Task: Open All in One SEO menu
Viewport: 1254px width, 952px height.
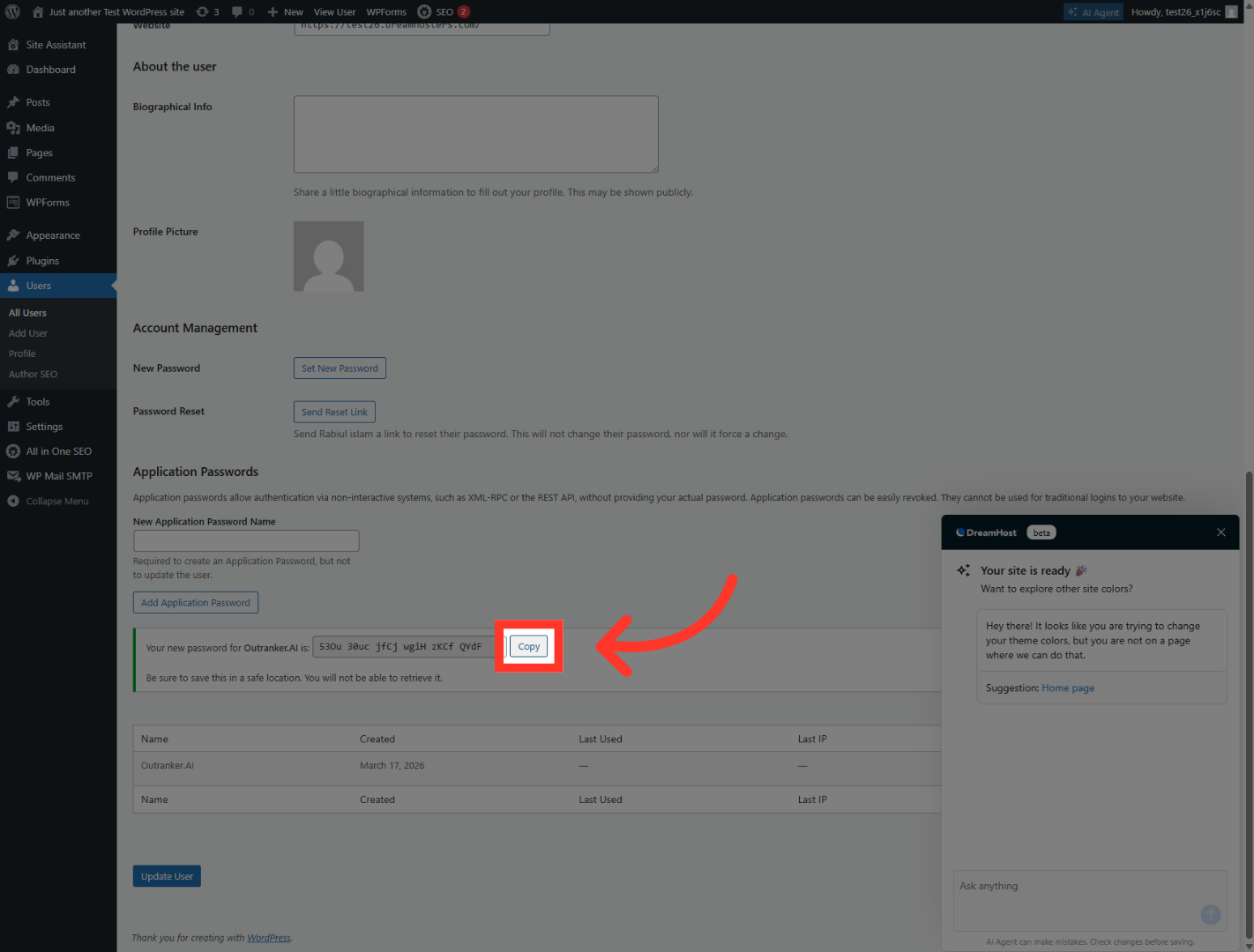Action: click(58, 451)
